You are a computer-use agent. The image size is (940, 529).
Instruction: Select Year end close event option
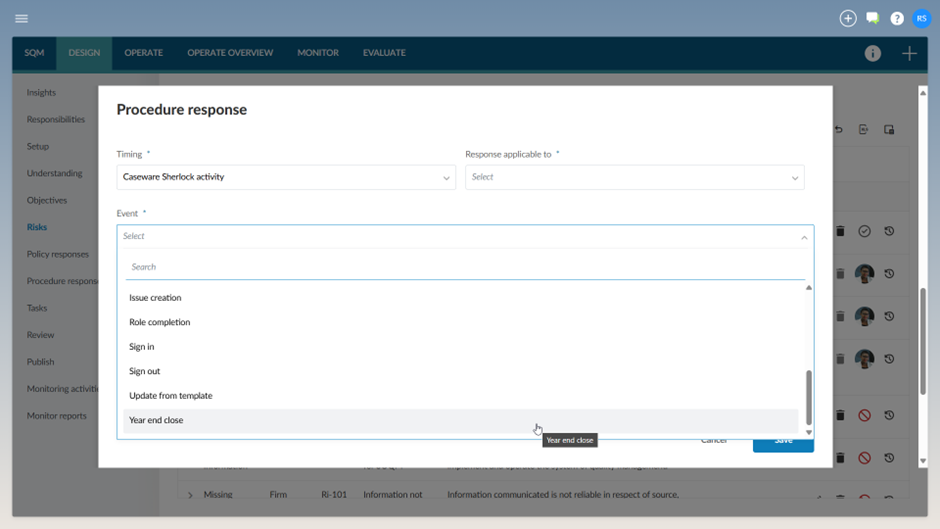tap(156, 420)
